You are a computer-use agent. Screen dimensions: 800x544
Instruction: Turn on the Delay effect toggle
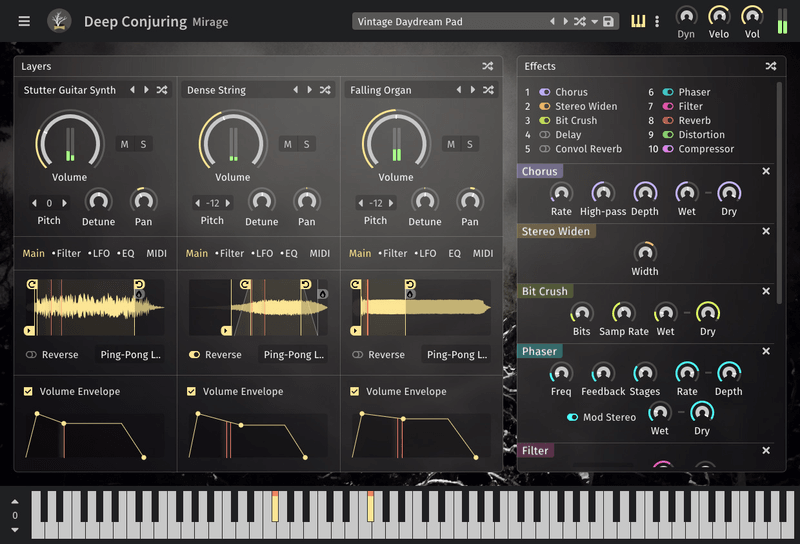pos(544,135)
